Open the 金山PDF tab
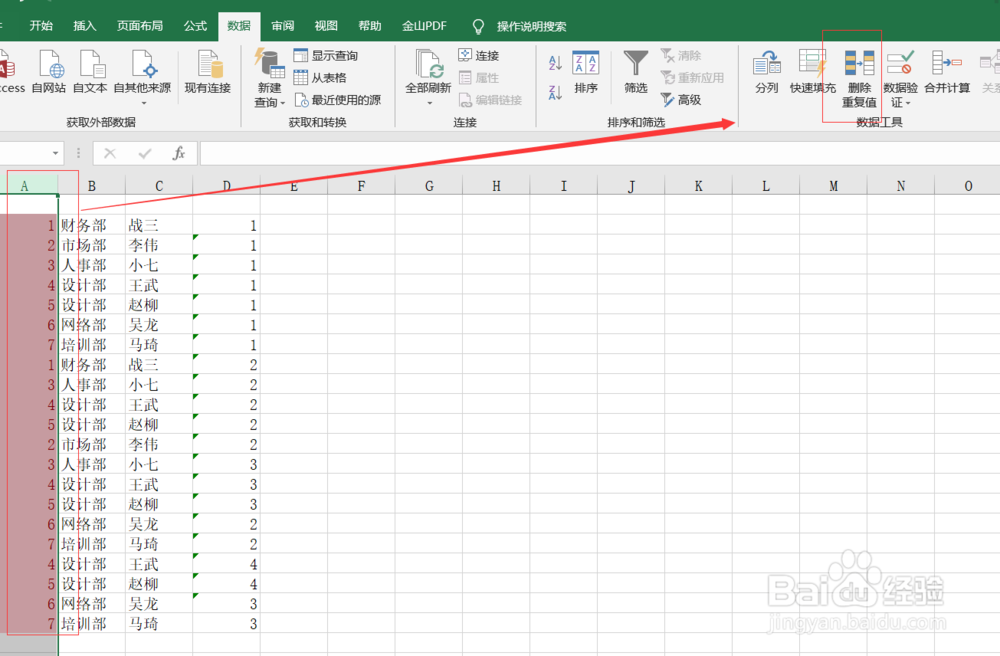The width and height of the screenshot is (1000, 656). (x=424, y=26)
